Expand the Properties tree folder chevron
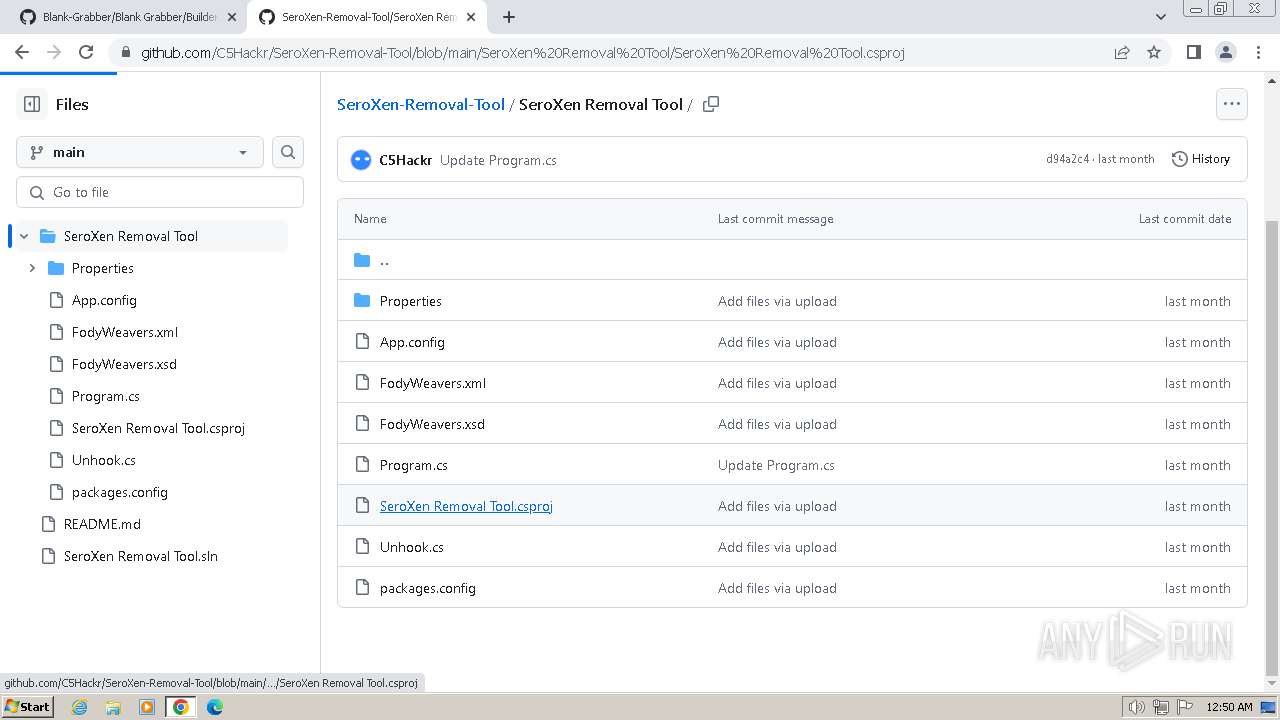1280x720 pixels. (x=32, y=268)
